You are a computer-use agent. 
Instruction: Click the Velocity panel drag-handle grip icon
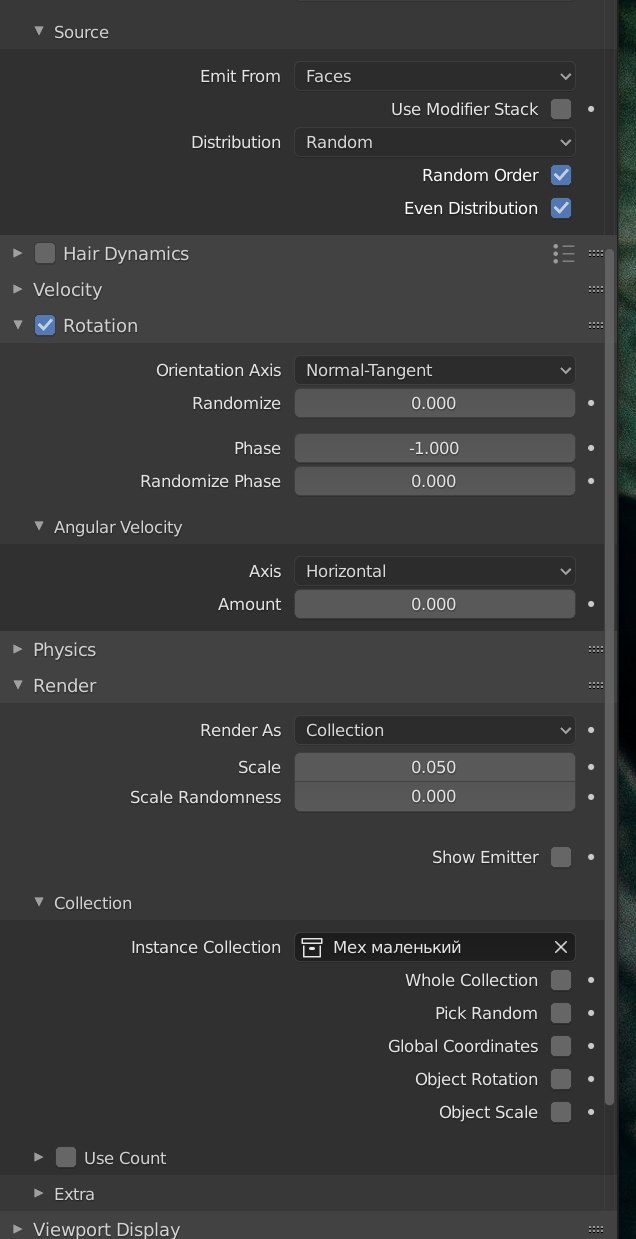point(596,289)
